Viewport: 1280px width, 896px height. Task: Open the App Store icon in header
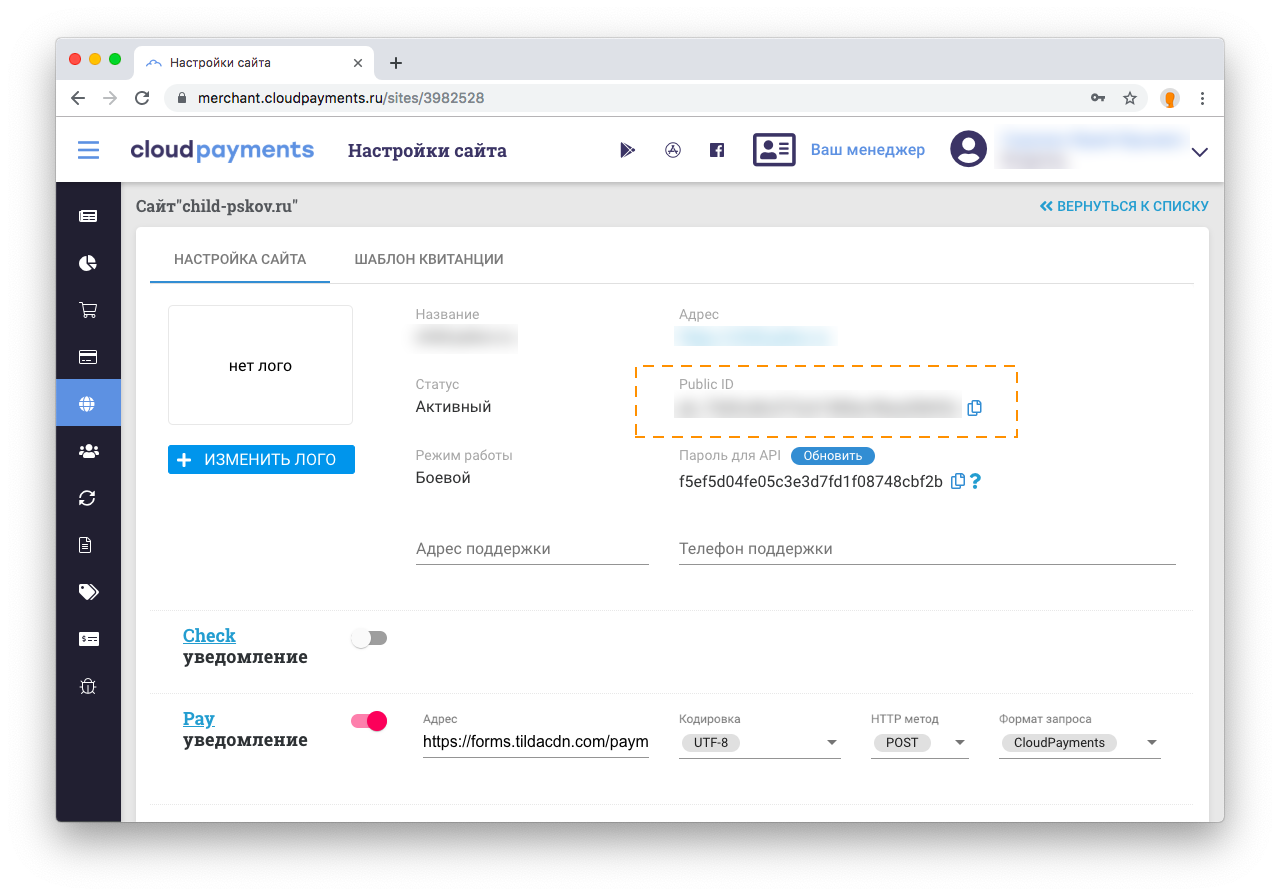coord(673,150)
